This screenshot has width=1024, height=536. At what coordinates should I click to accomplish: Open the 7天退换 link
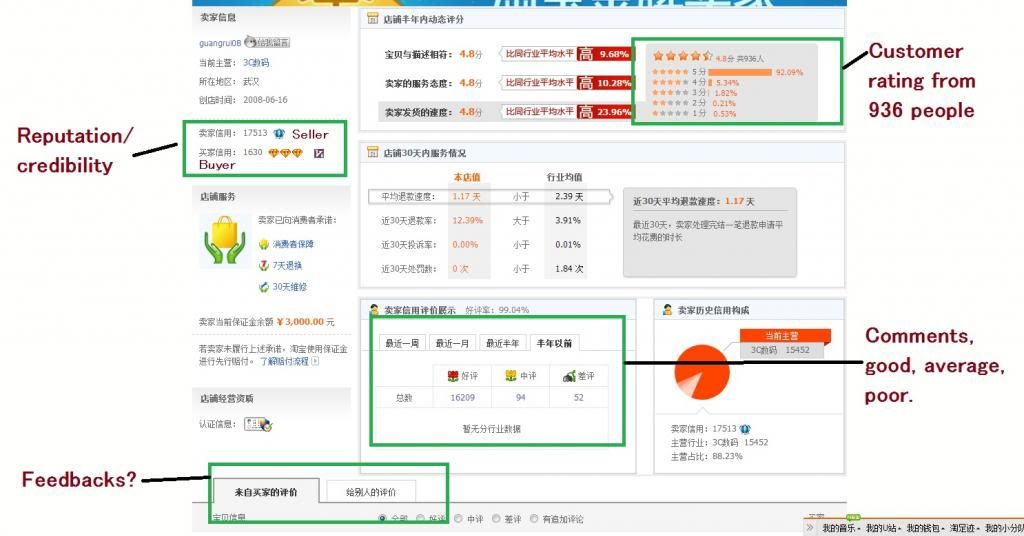[x=287, y=266]
